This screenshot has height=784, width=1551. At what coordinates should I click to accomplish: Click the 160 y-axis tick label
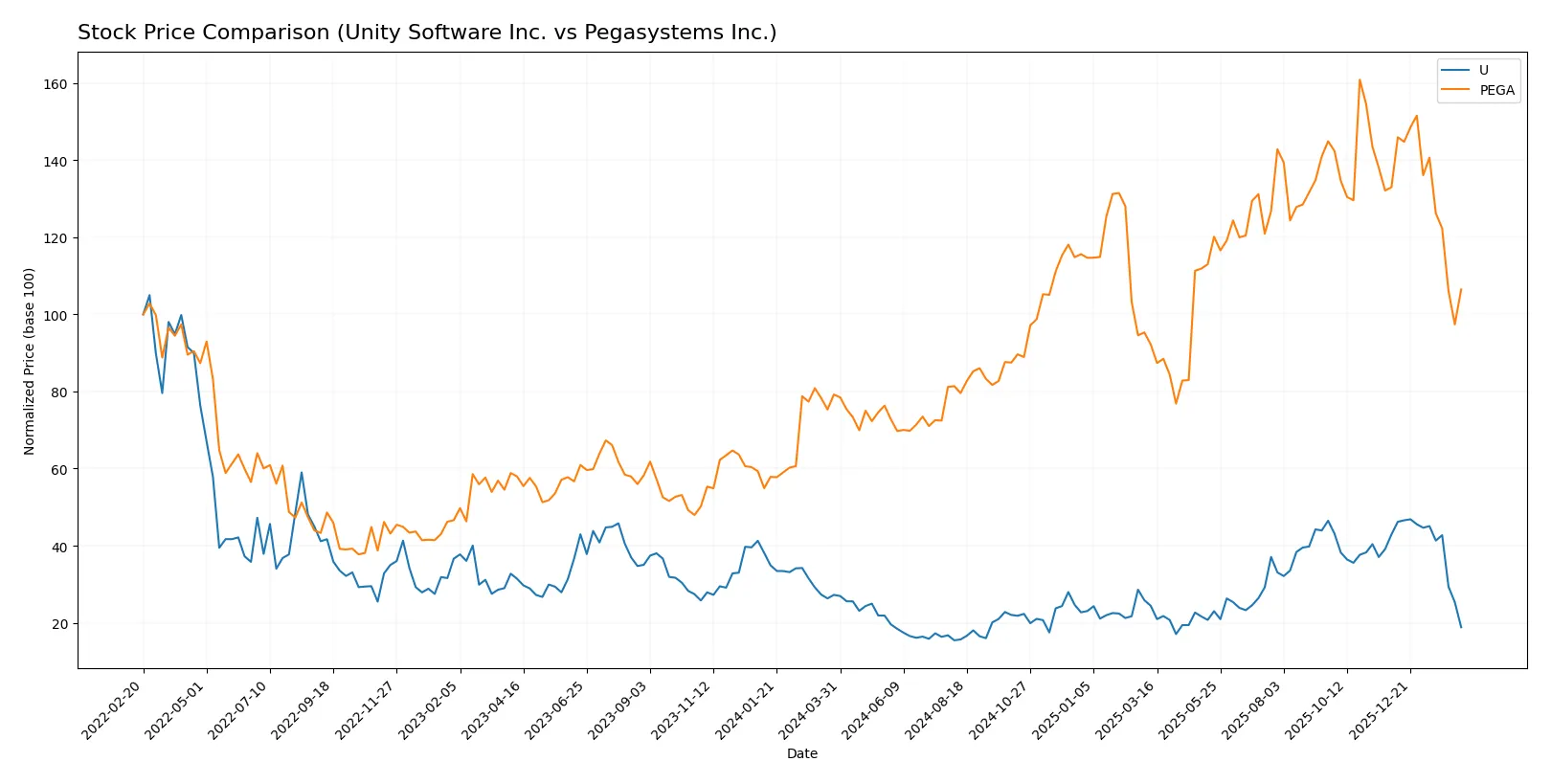(56, 84)
